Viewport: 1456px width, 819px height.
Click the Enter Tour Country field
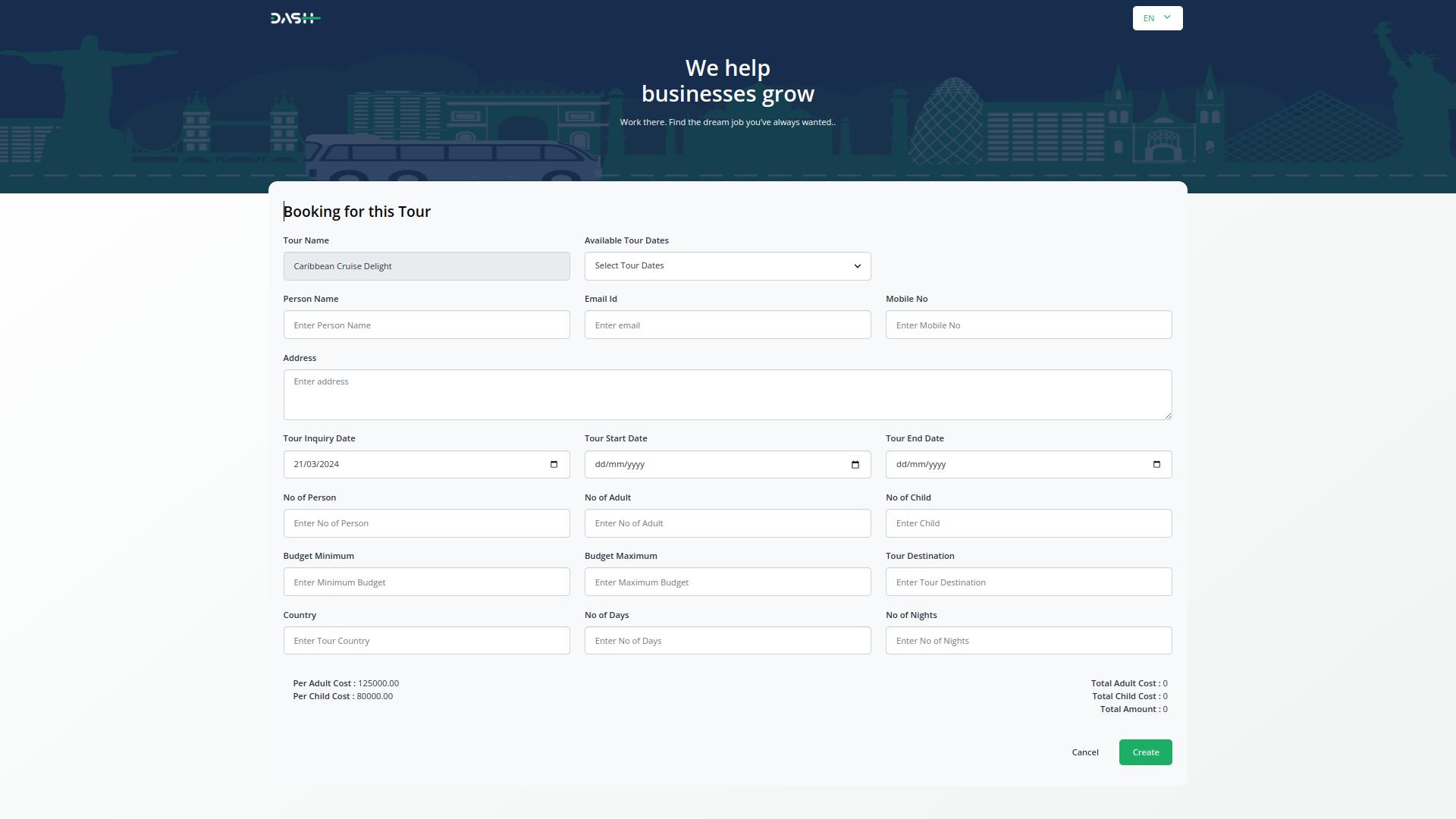point(426,641)
